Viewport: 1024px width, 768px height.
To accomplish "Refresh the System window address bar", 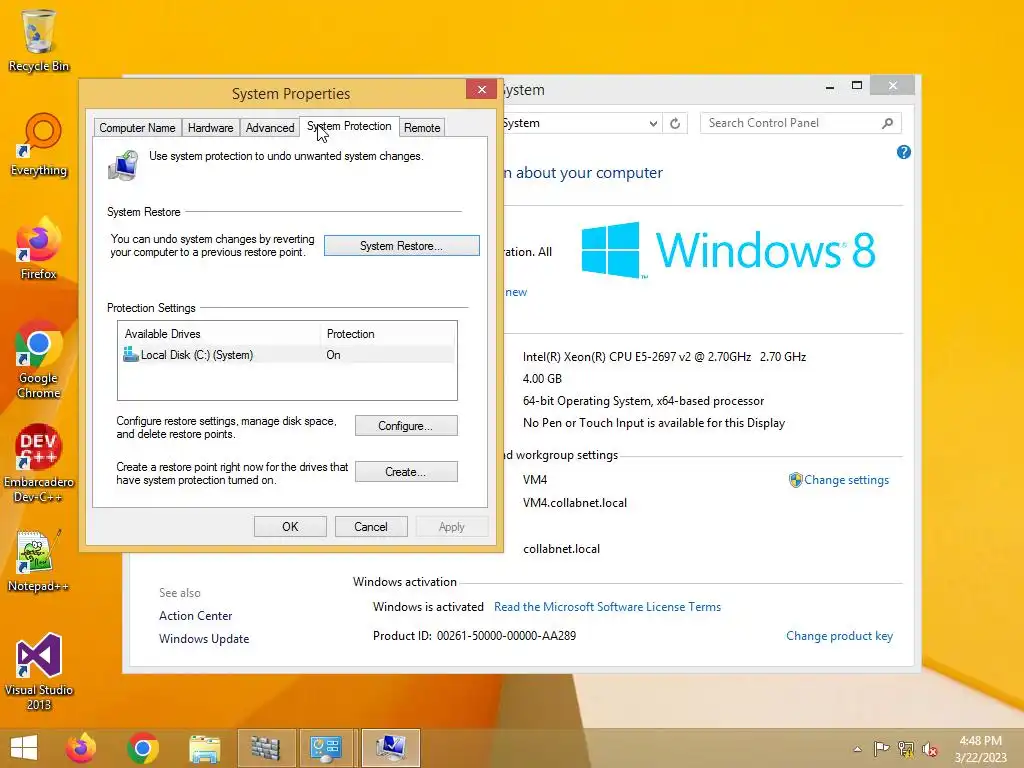I will click(x=675, y=123).
